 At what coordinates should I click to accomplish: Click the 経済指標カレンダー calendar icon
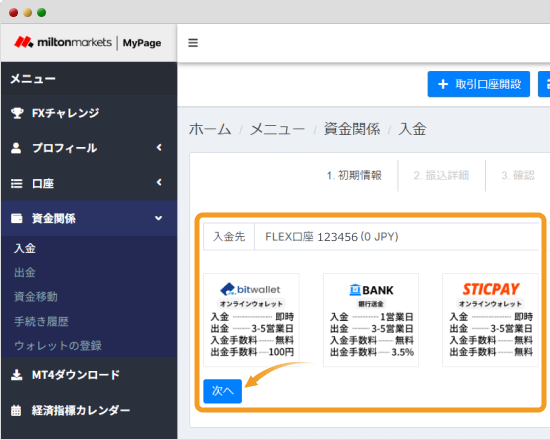[16, 410]
